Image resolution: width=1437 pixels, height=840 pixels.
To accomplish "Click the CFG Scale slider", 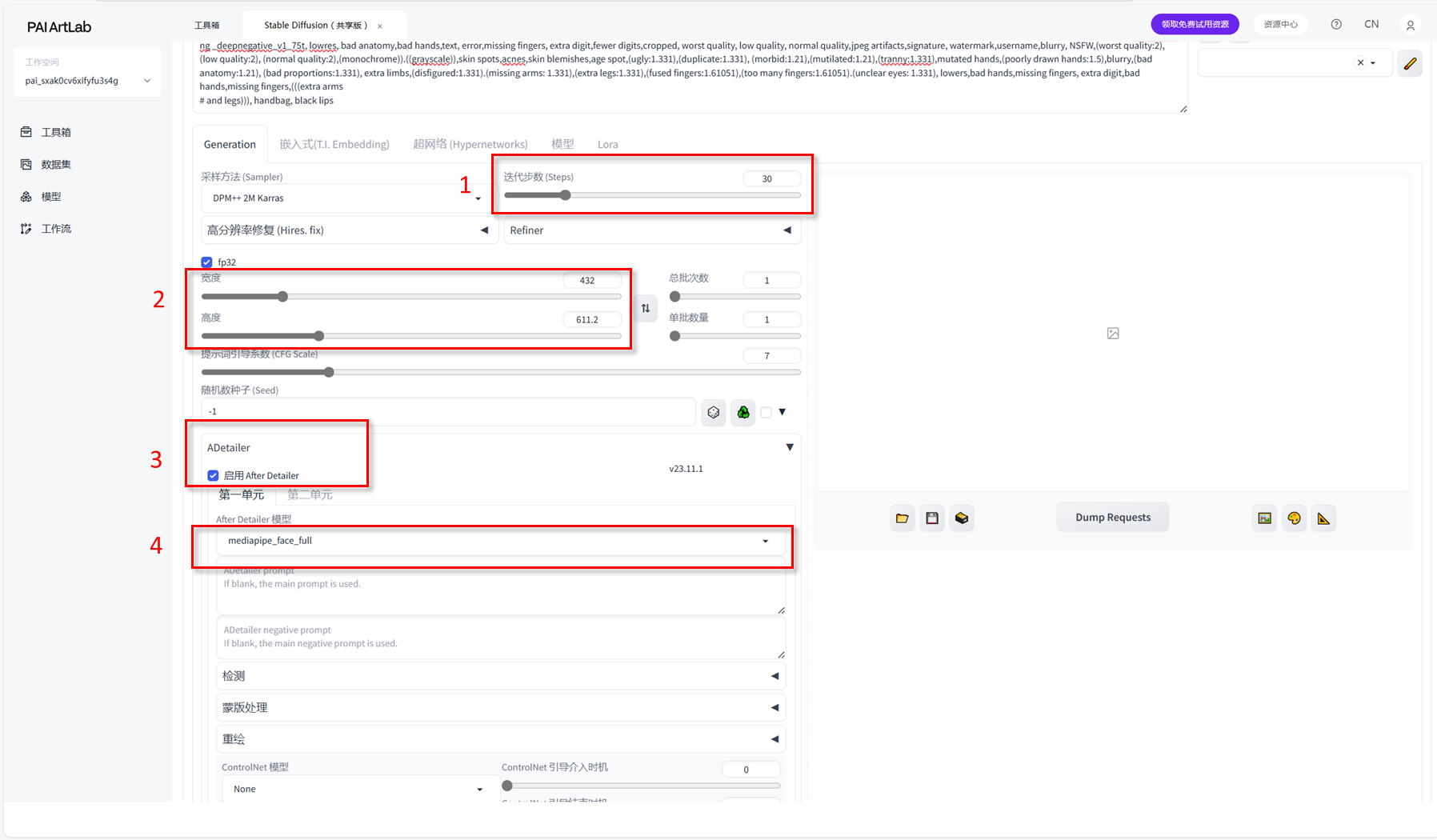I will [501, 372].
